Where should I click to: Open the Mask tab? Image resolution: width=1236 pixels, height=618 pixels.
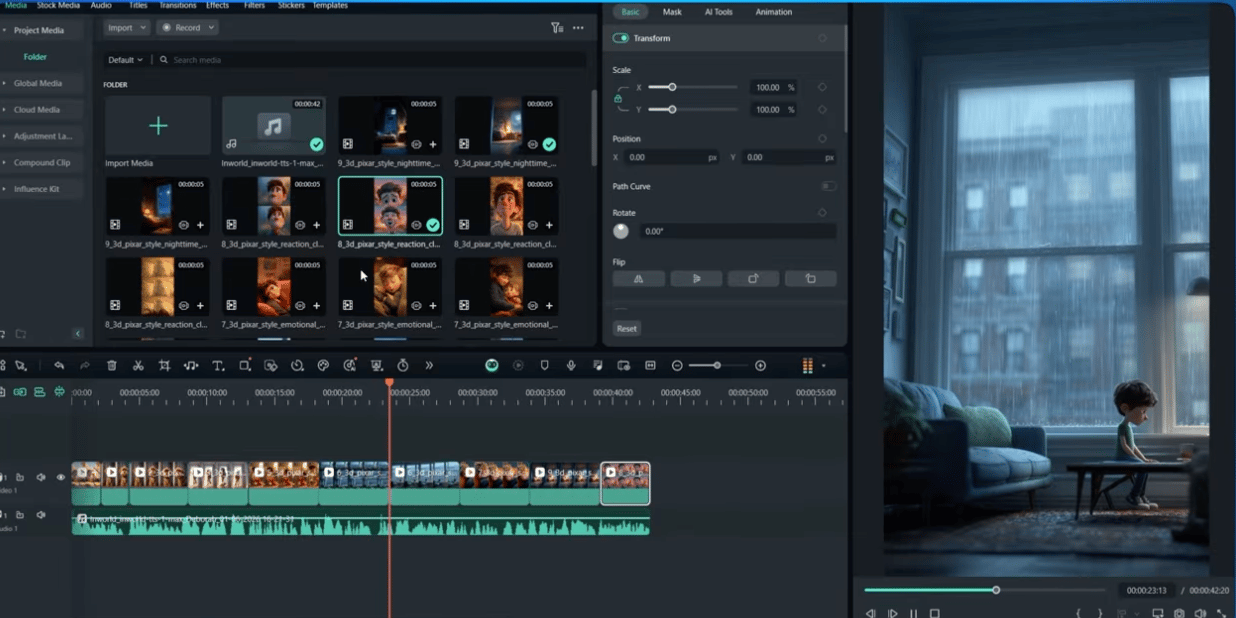672,12
